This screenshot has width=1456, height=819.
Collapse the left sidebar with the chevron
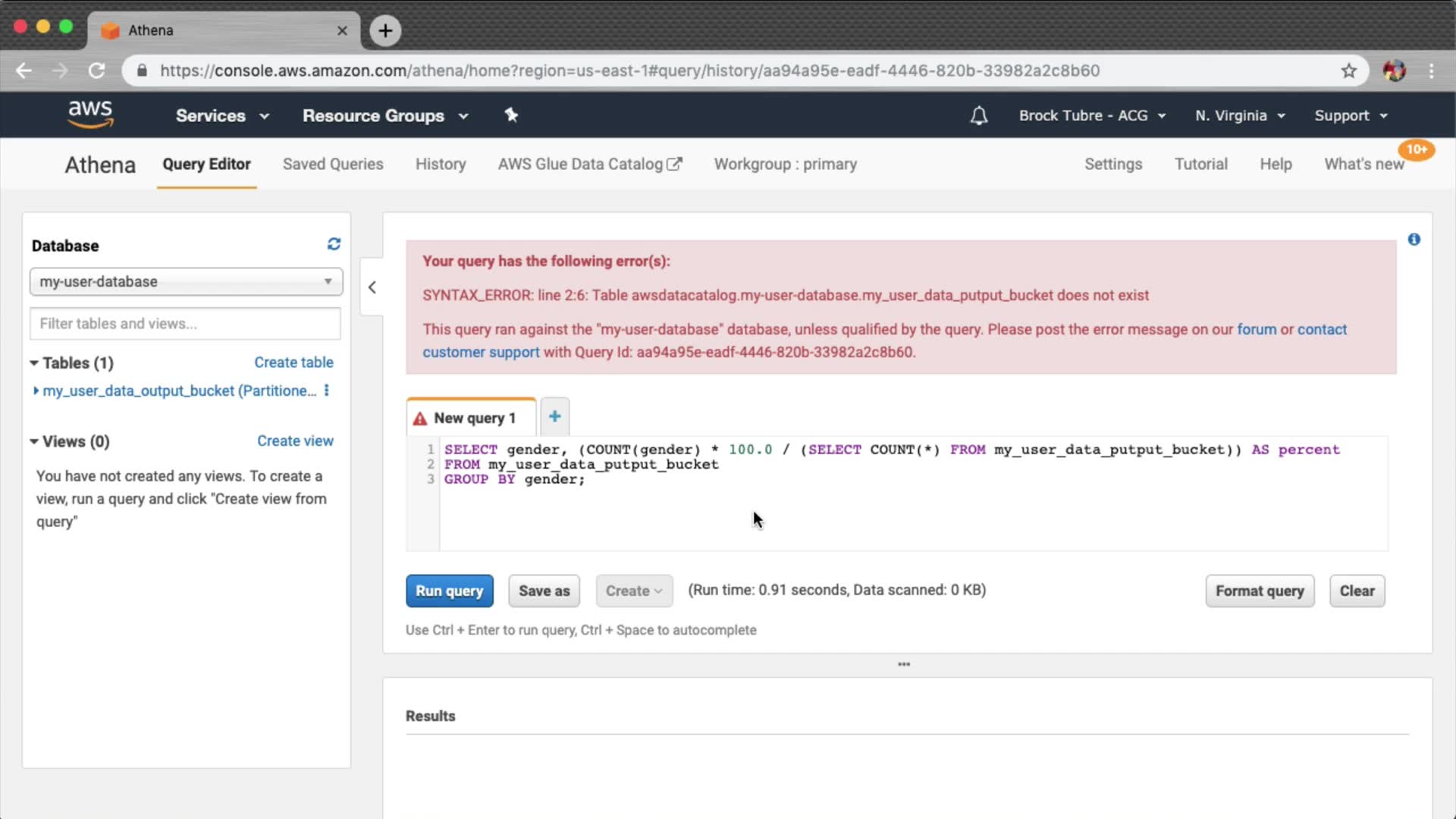pyautogui.click(x=372, y=287)
